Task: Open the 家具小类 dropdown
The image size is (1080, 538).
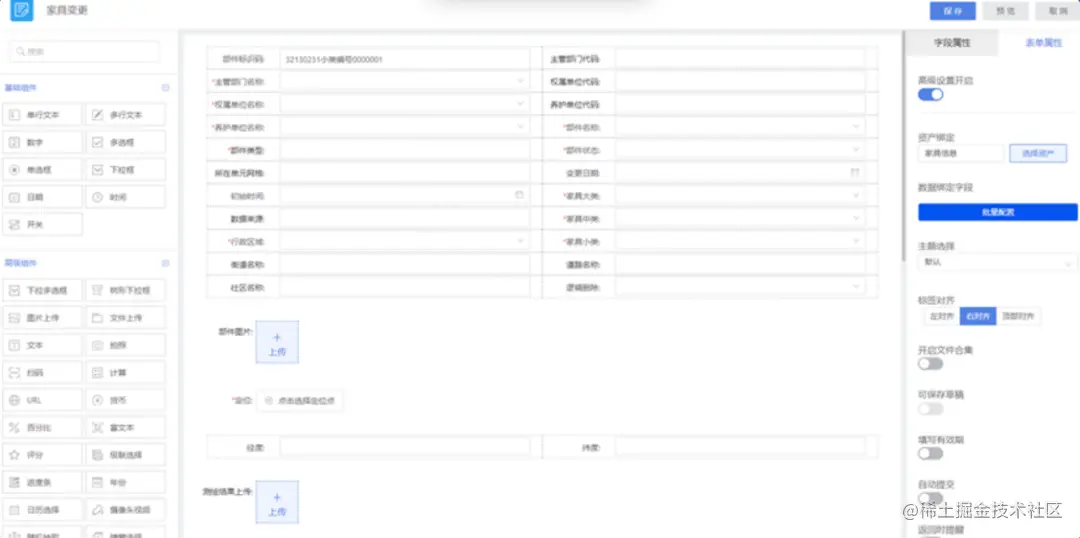Action: 740,242
